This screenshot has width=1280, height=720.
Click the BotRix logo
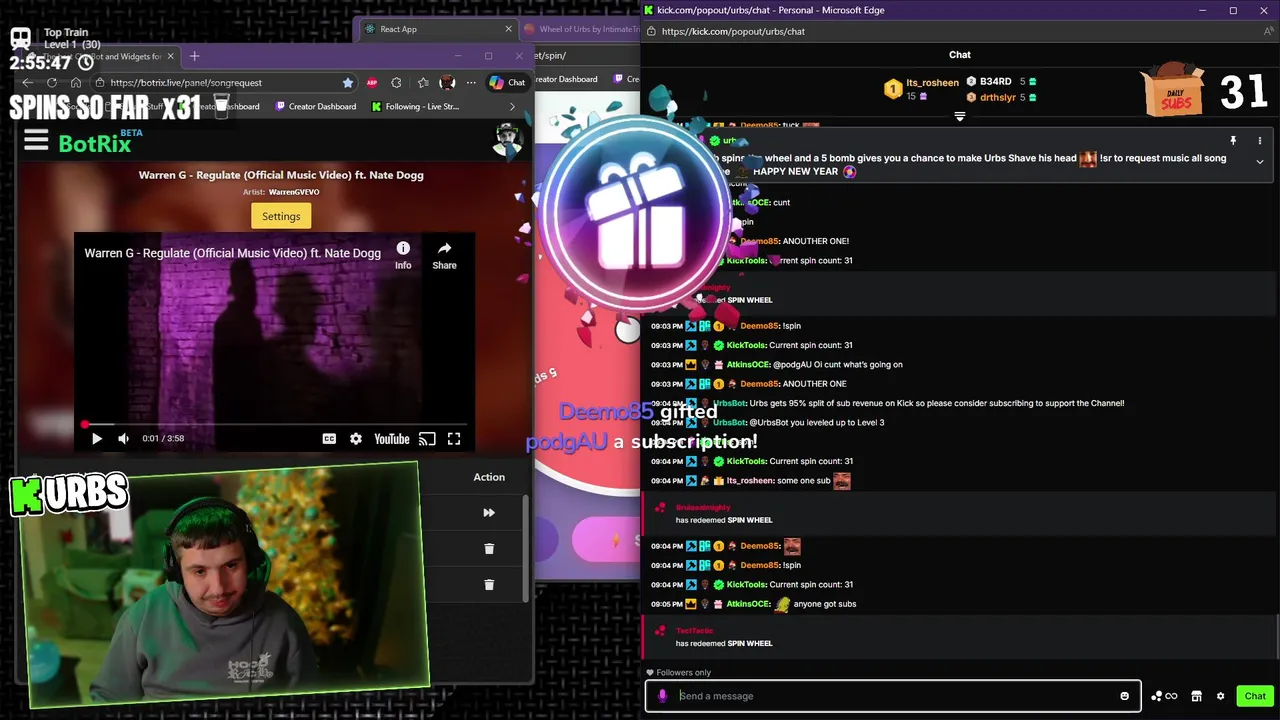pyautogui.click(x=95, y=144)
